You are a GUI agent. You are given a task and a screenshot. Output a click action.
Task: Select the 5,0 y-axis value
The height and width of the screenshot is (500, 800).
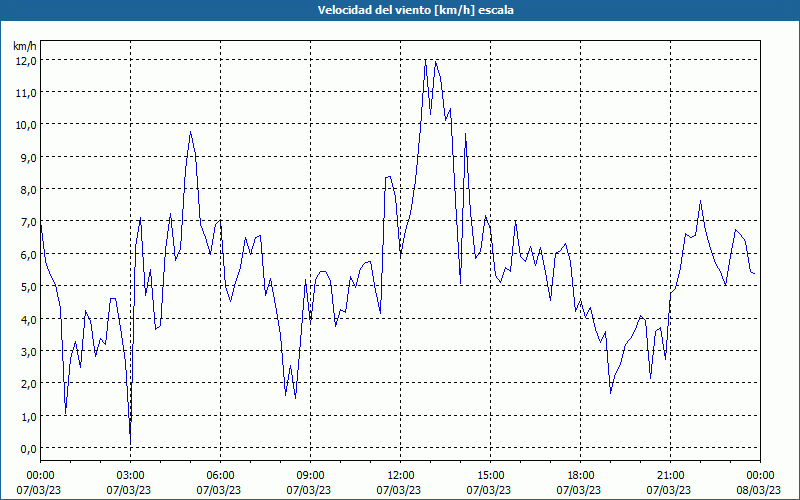[28, 287]
